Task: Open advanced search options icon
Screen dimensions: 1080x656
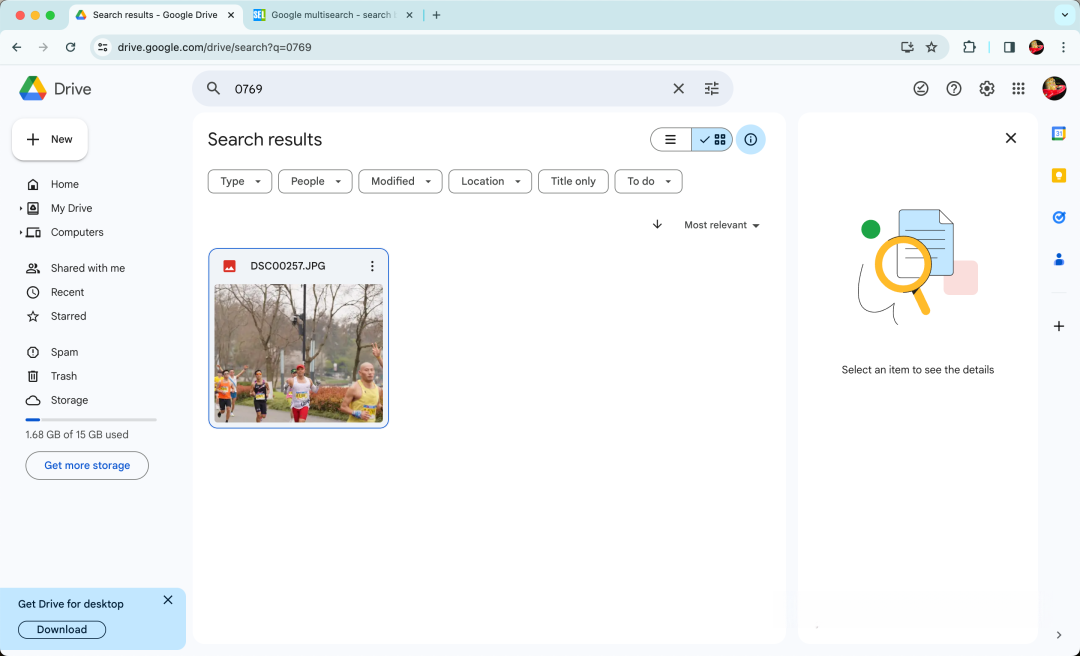Action: click(712, 88)
